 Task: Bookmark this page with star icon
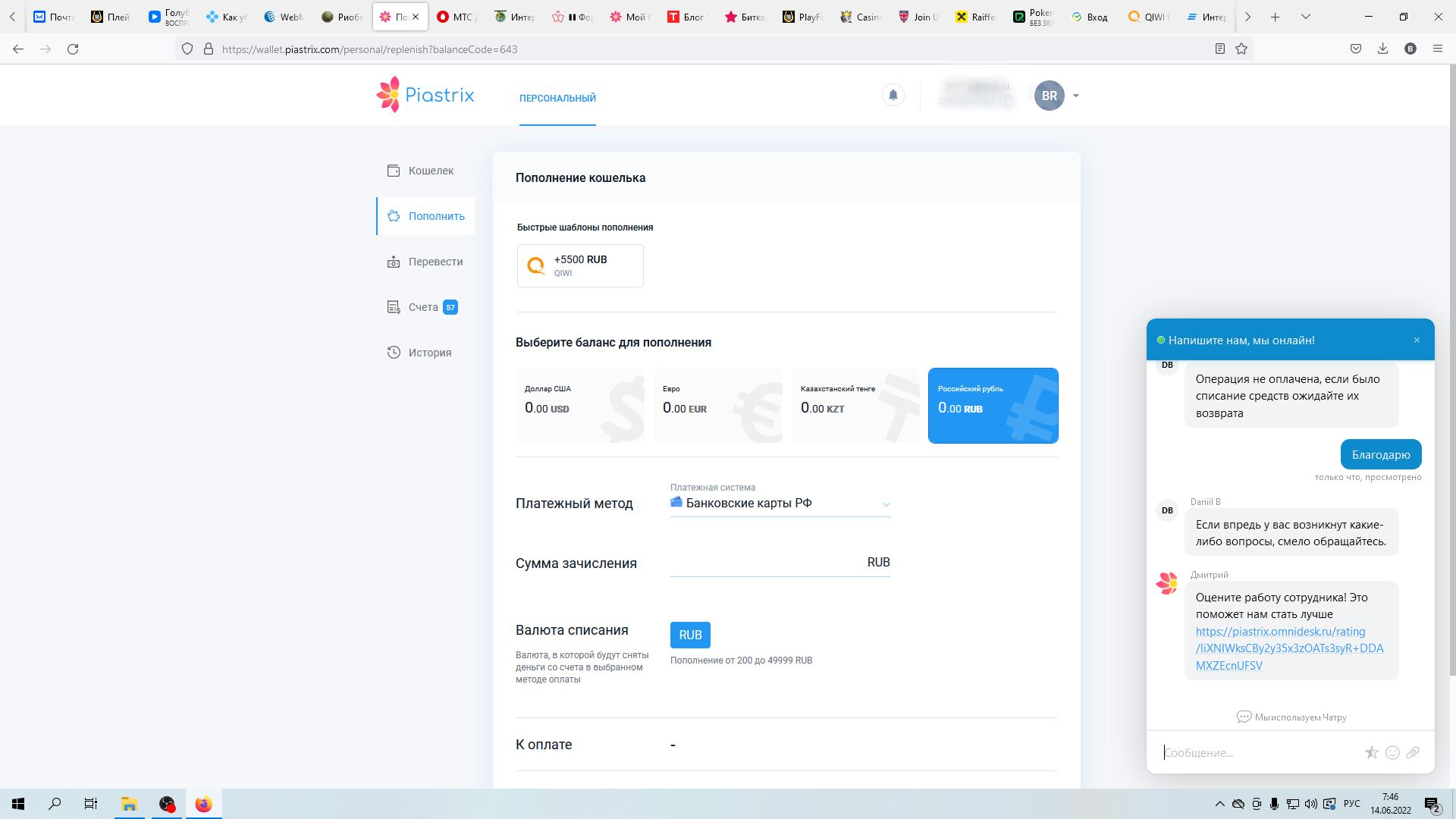1241,49
